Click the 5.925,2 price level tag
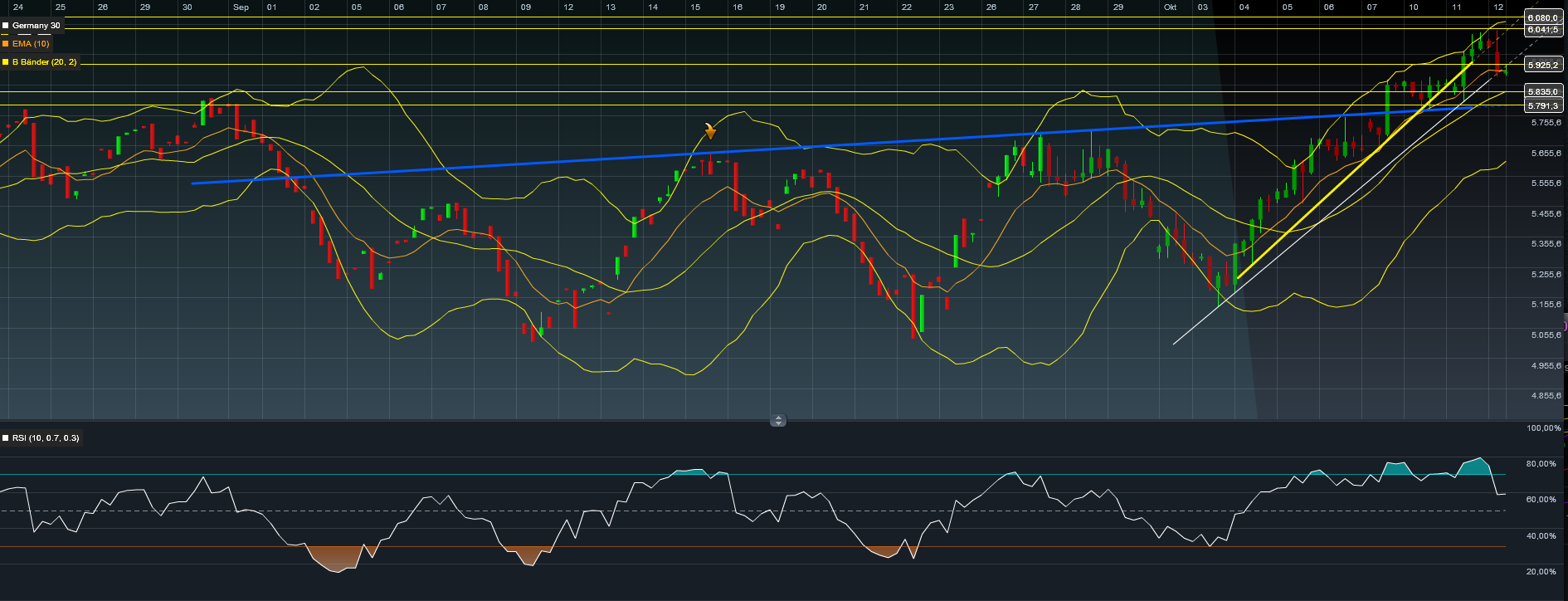The height and width of the screenshot is (601, 1568). click(1543, 65)
